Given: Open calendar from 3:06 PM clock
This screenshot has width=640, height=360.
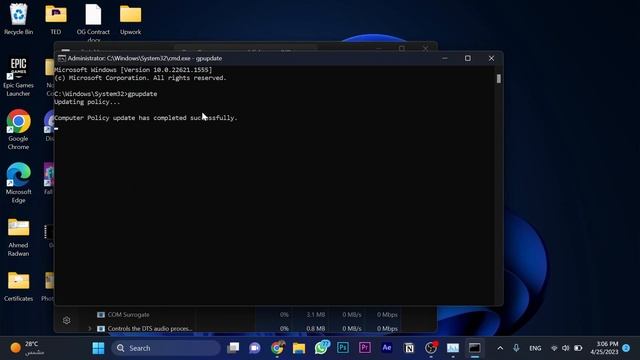Looking at the screenshot, I should pos(604,348).
